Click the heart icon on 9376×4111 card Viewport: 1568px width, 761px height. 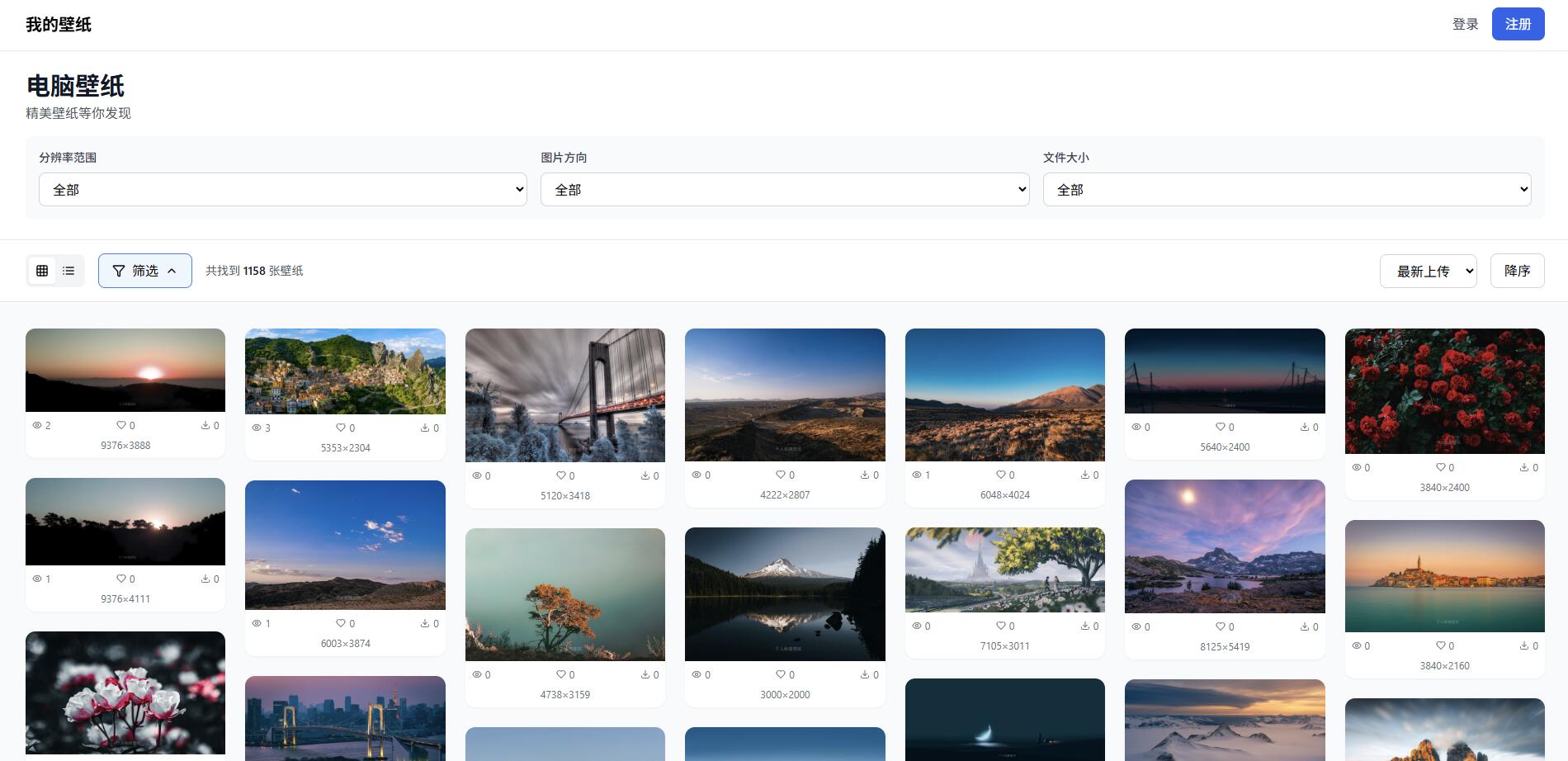coord(120,579)
